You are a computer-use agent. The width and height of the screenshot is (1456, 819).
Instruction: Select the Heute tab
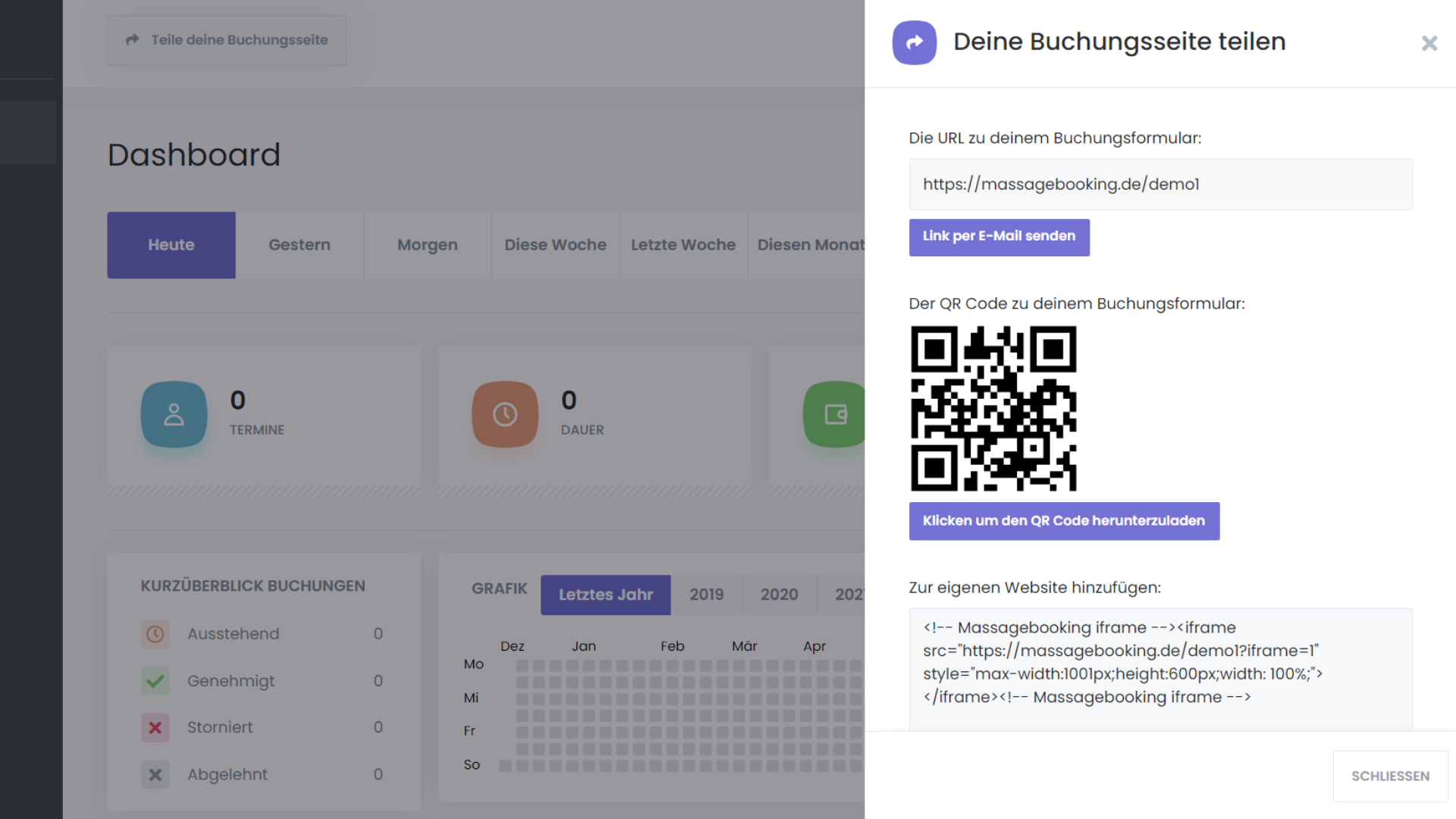click(x=171, y=245)
